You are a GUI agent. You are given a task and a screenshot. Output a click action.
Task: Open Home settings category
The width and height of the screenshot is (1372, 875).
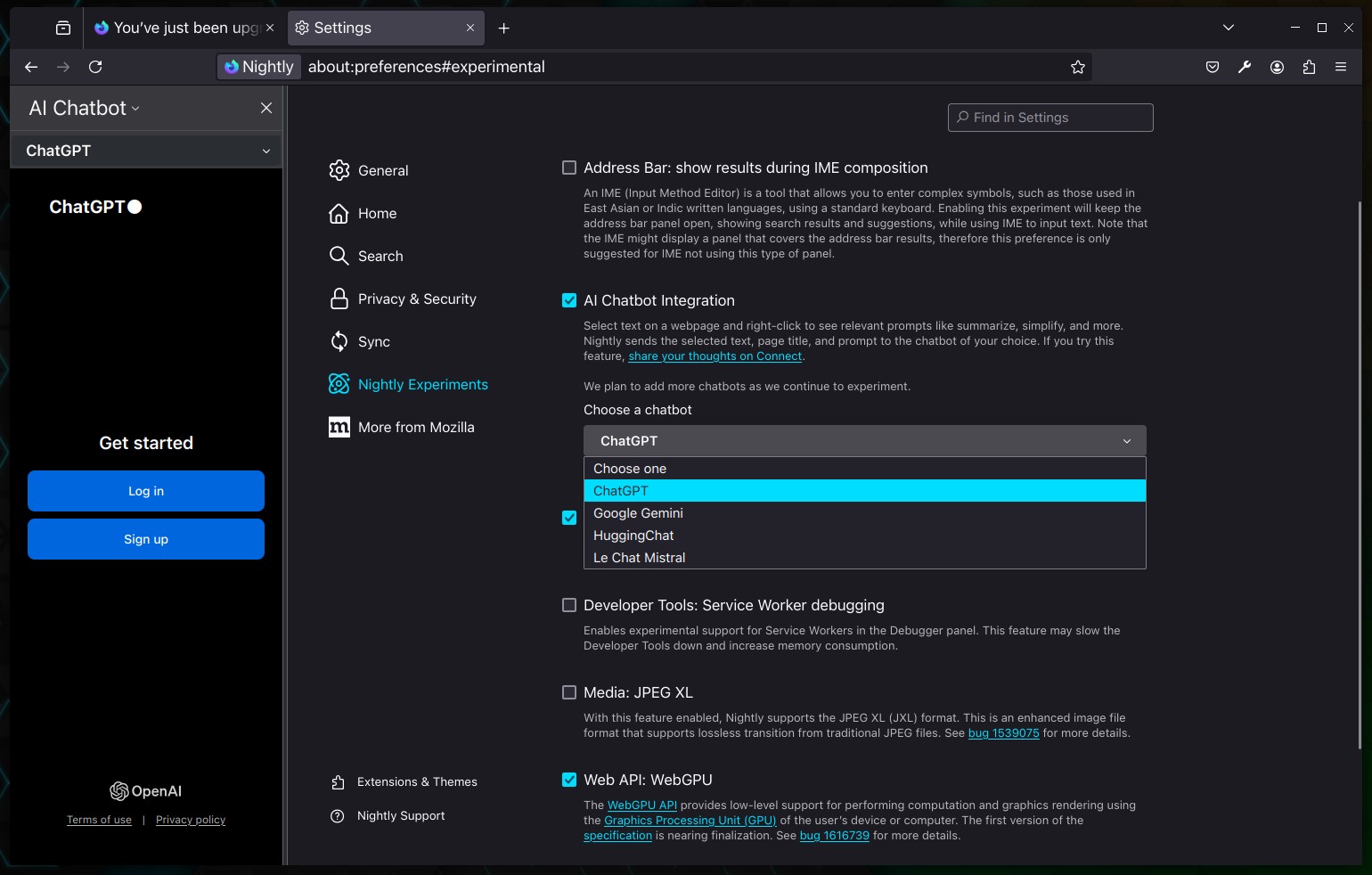pos(363,213)
